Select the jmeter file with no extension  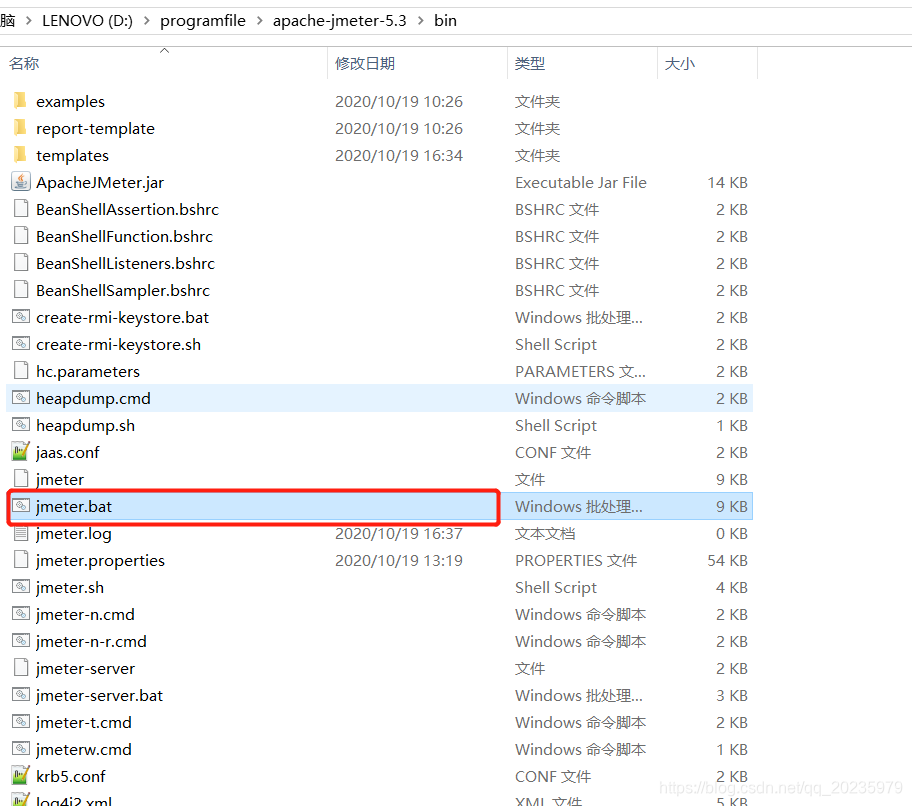point(60,480)
